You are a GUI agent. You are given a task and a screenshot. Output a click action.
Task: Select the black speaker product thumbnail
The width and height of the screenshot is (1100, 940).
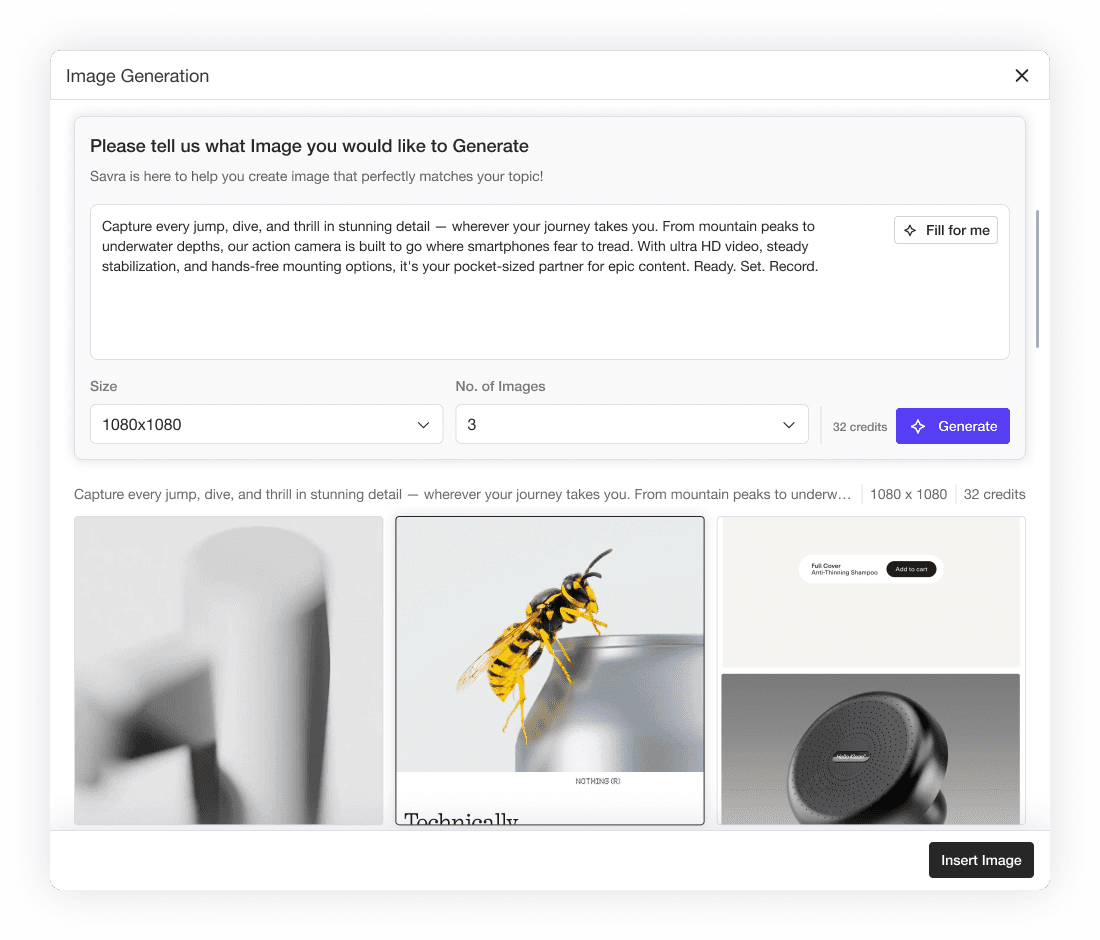(871, 671)
